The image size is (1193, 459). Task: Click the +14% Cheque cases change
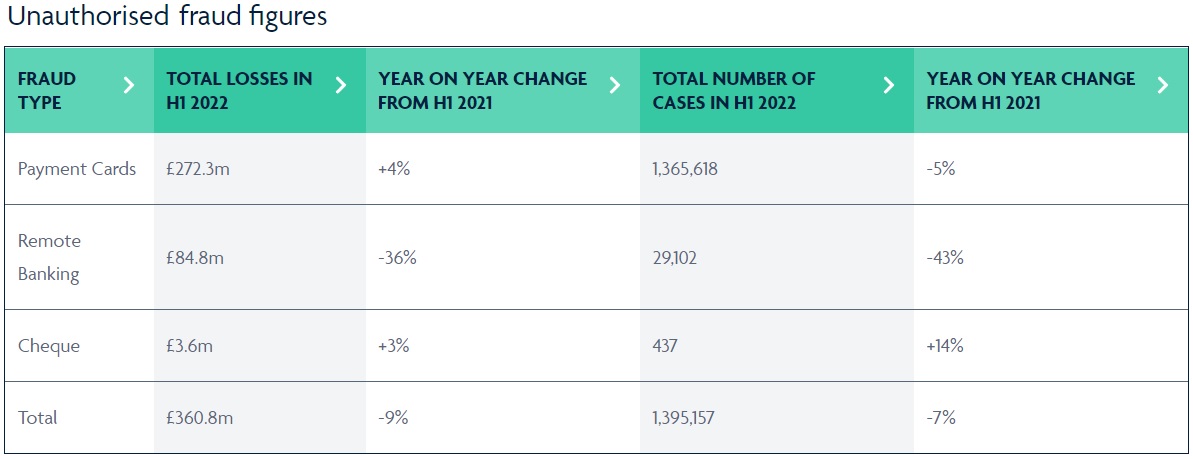(945, 346)
